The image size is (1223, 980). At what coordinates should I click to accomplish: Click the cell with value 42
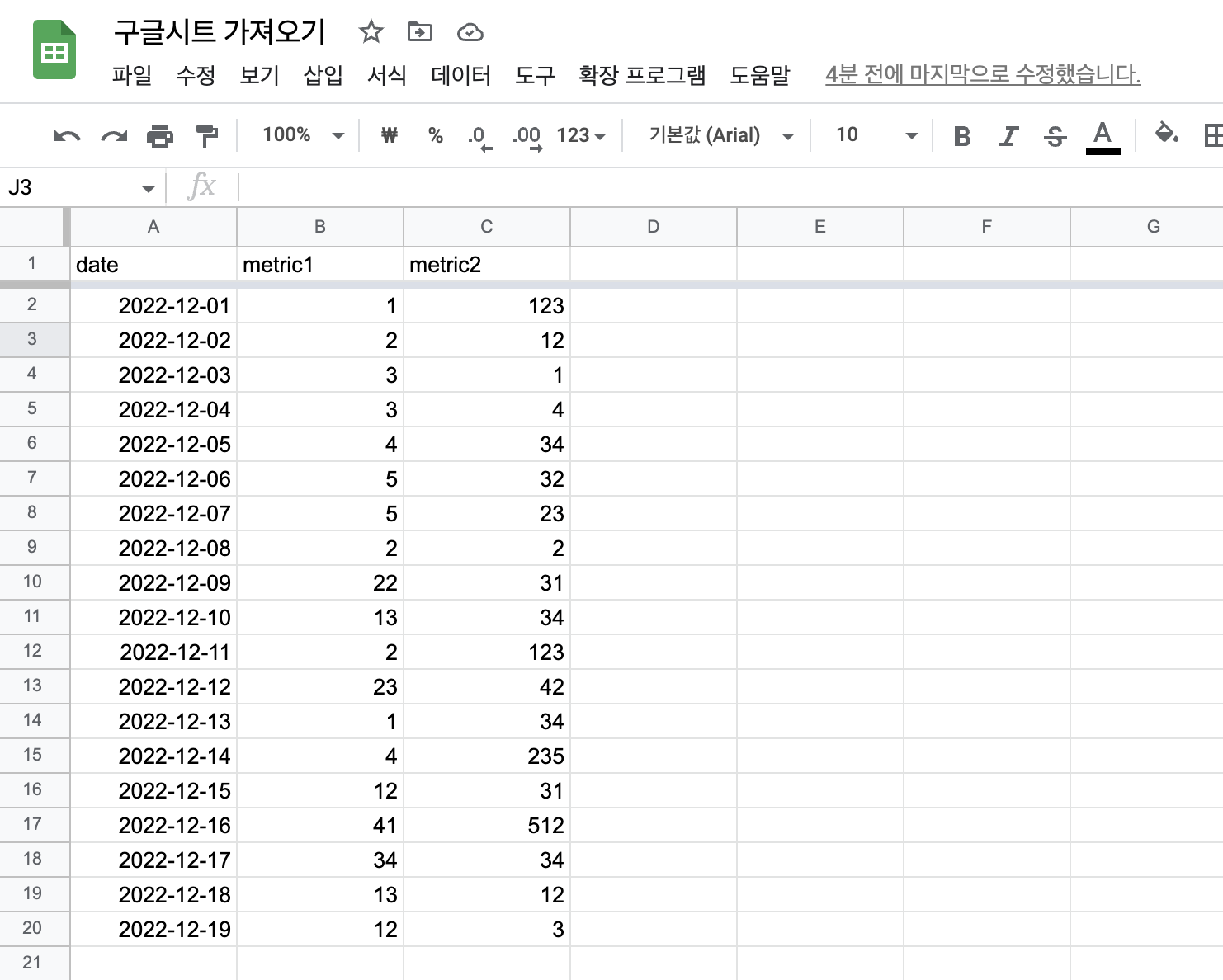pyautogui.click(x=487, y=686)
